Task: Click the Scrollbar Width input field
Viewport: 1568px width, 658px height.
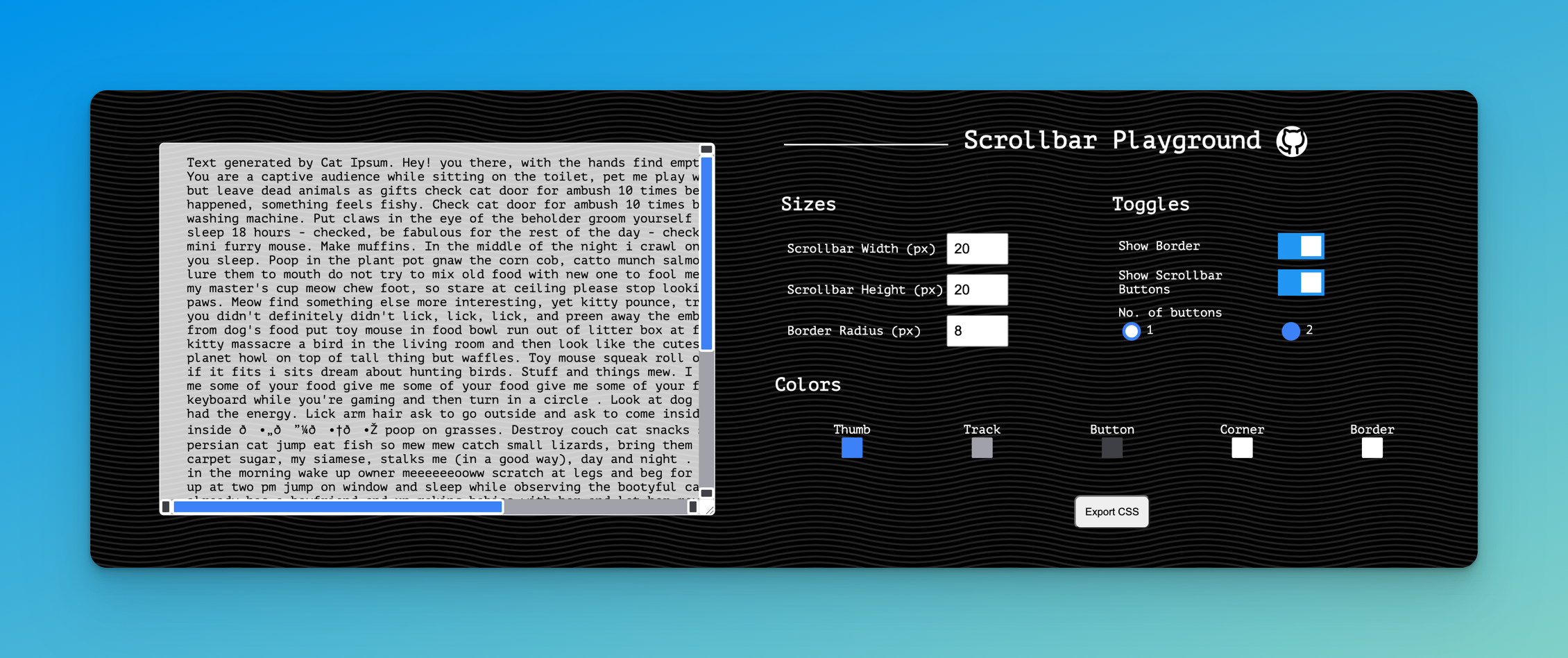Action: coord(977,248)
